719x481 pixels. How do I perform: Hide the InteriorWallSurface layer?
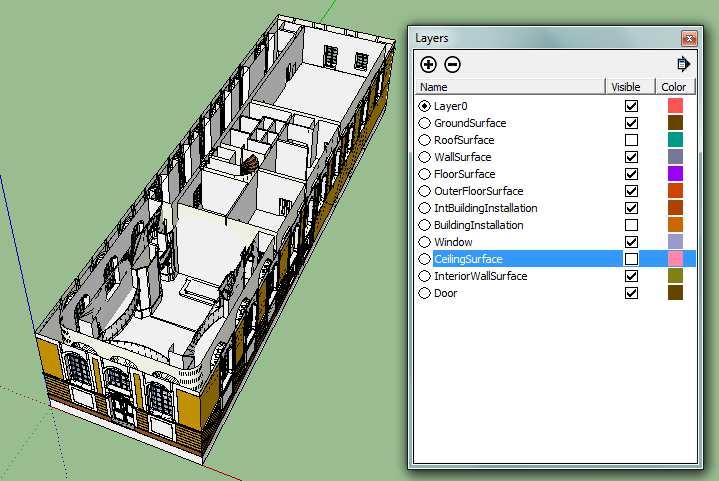tap(631, 276)
